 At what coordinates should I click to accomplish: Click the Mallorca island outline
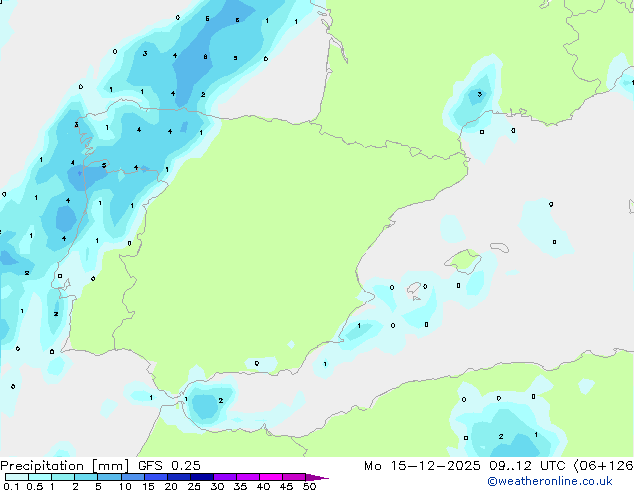tap(463, 261)
